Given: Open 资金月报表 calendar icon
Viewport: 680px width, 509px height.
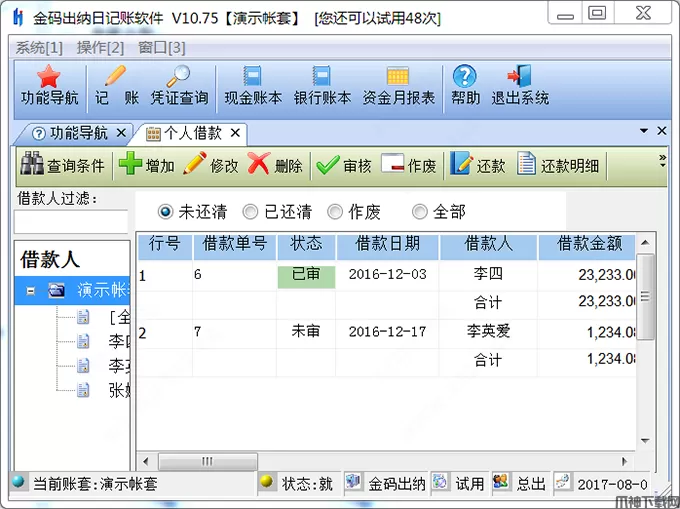Looking at the screenshot, I should tap(398, 76).
